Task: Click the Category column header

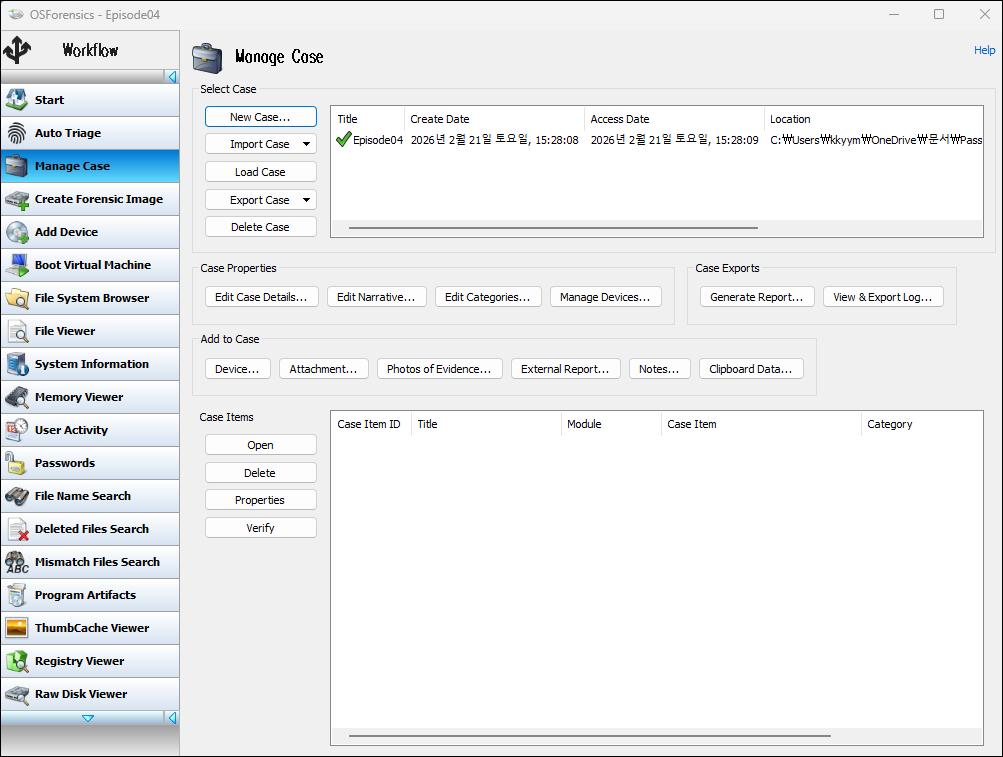Action: pos(921,424)
